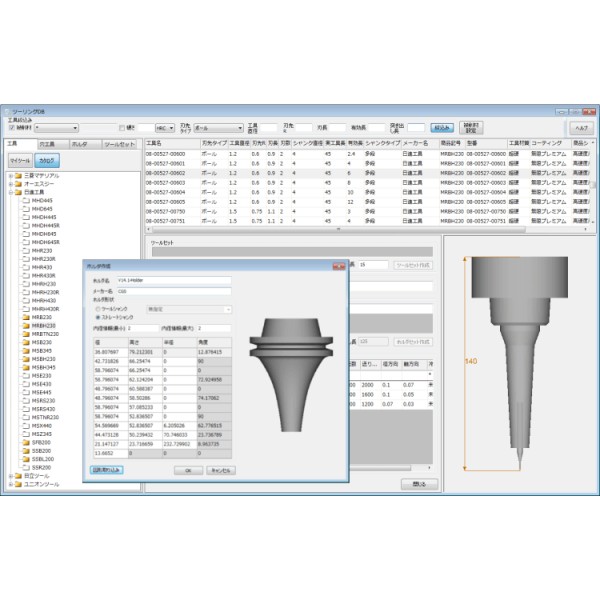Click the 図形取り込み button in dialog

[106, 470]
